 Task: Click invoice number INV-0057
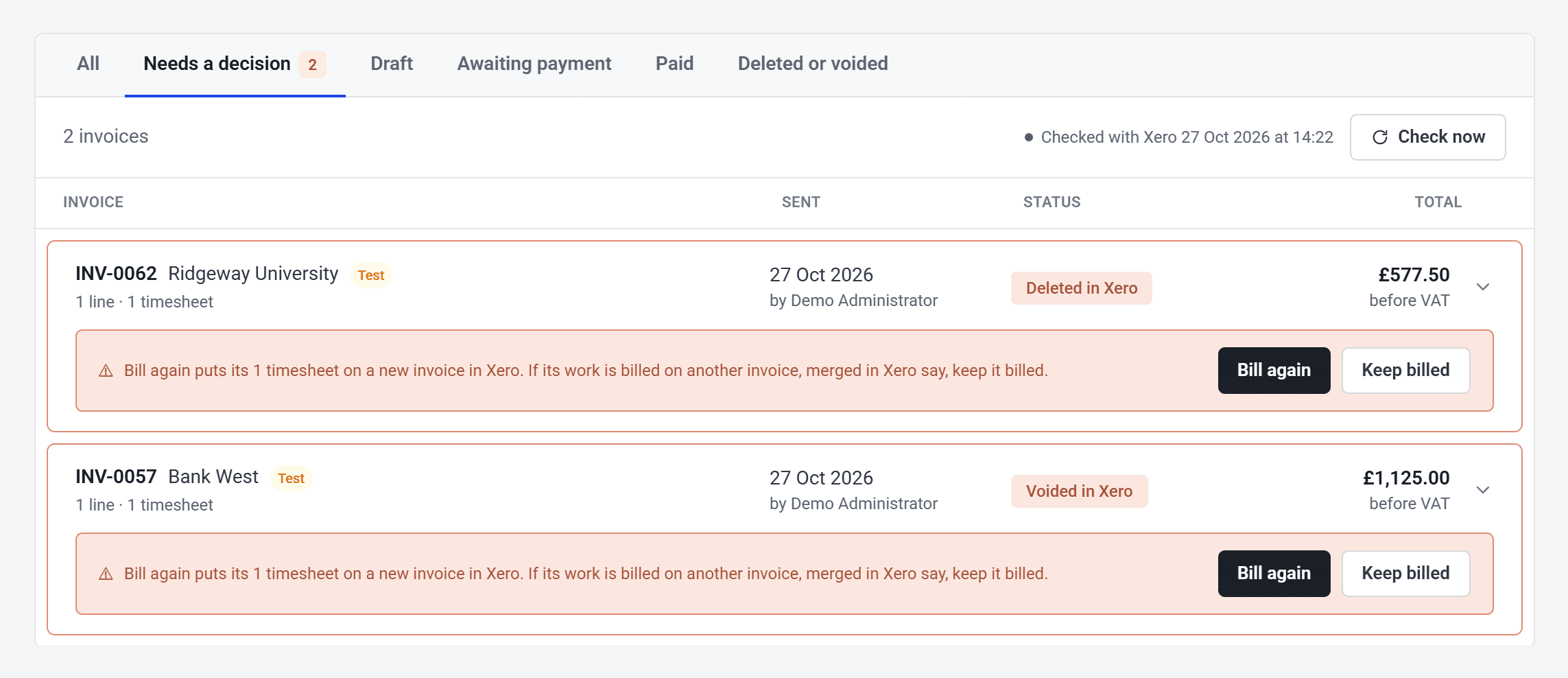click(x=116, y=477)
